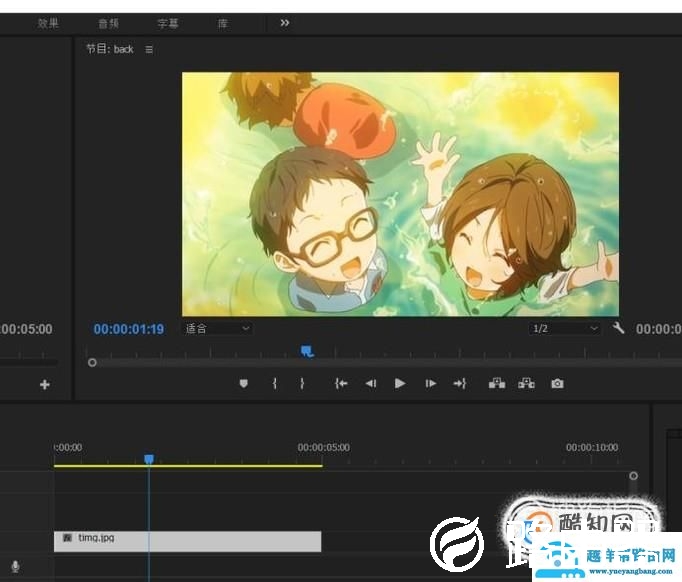Screen dimensions: 682x582
Task: Set the Mark In point
Action: [275, 383]
